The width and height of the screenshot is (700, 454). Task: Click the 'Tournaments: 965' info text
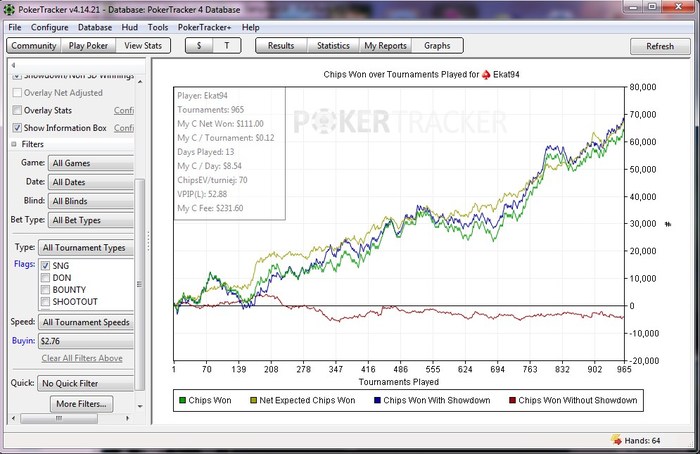pyautogui.click(x=211, y=110)
